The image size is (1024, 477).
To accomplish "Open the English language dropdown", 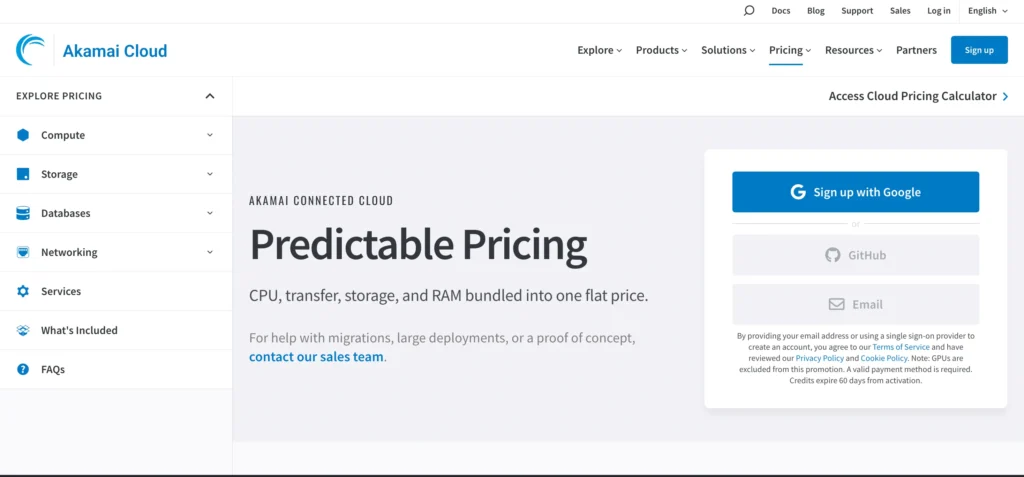I will pyautogui.click(x=987, y=11).
